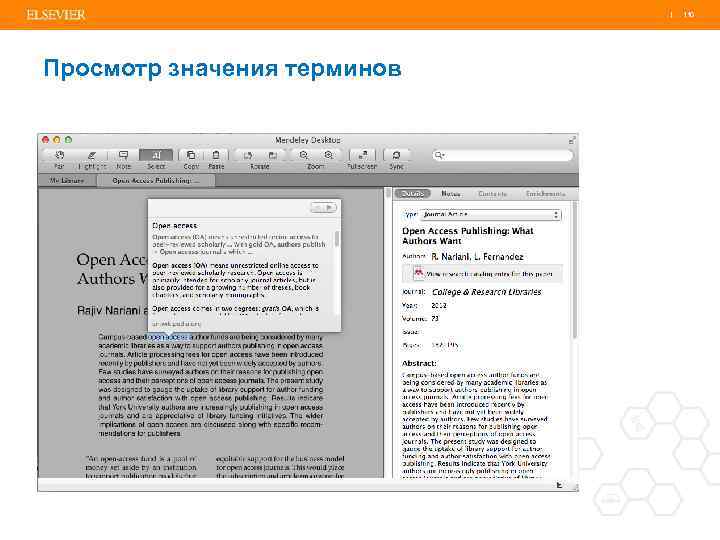Click the Open access heading in popup
The image size is (720, 540).
(x=175, y=225)
